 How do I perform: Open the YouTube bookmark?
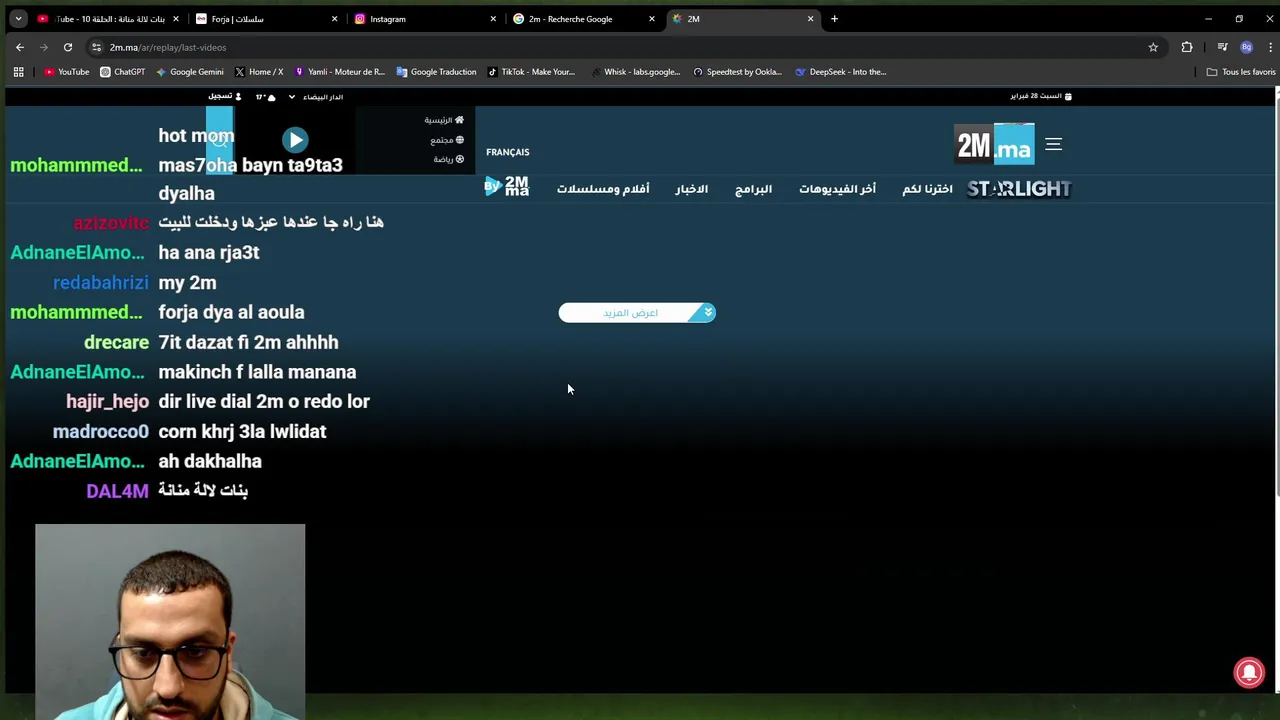click(67, 72)
